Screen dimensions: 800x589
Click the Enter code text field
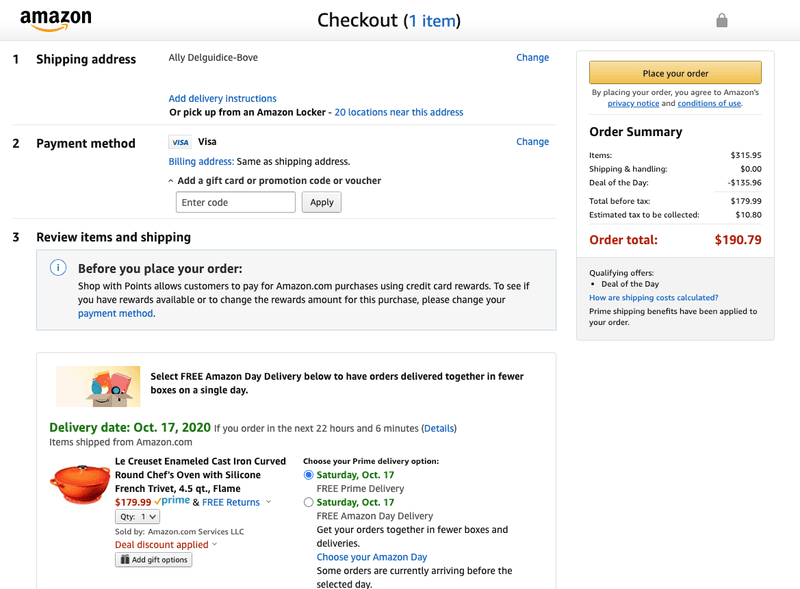pos(236,202)
